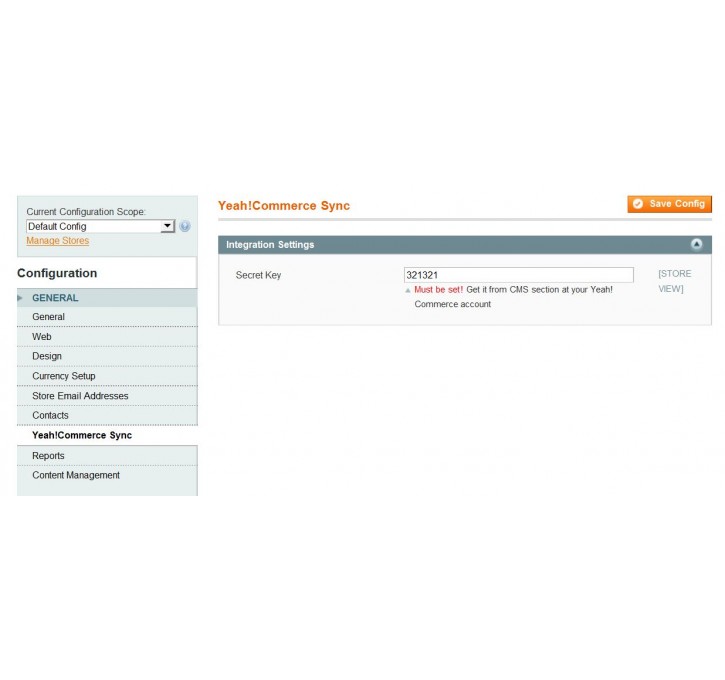This screenshot has height=680, width=725.
Task: Expand the GENERAL section triangle
Action: point(19,298)
